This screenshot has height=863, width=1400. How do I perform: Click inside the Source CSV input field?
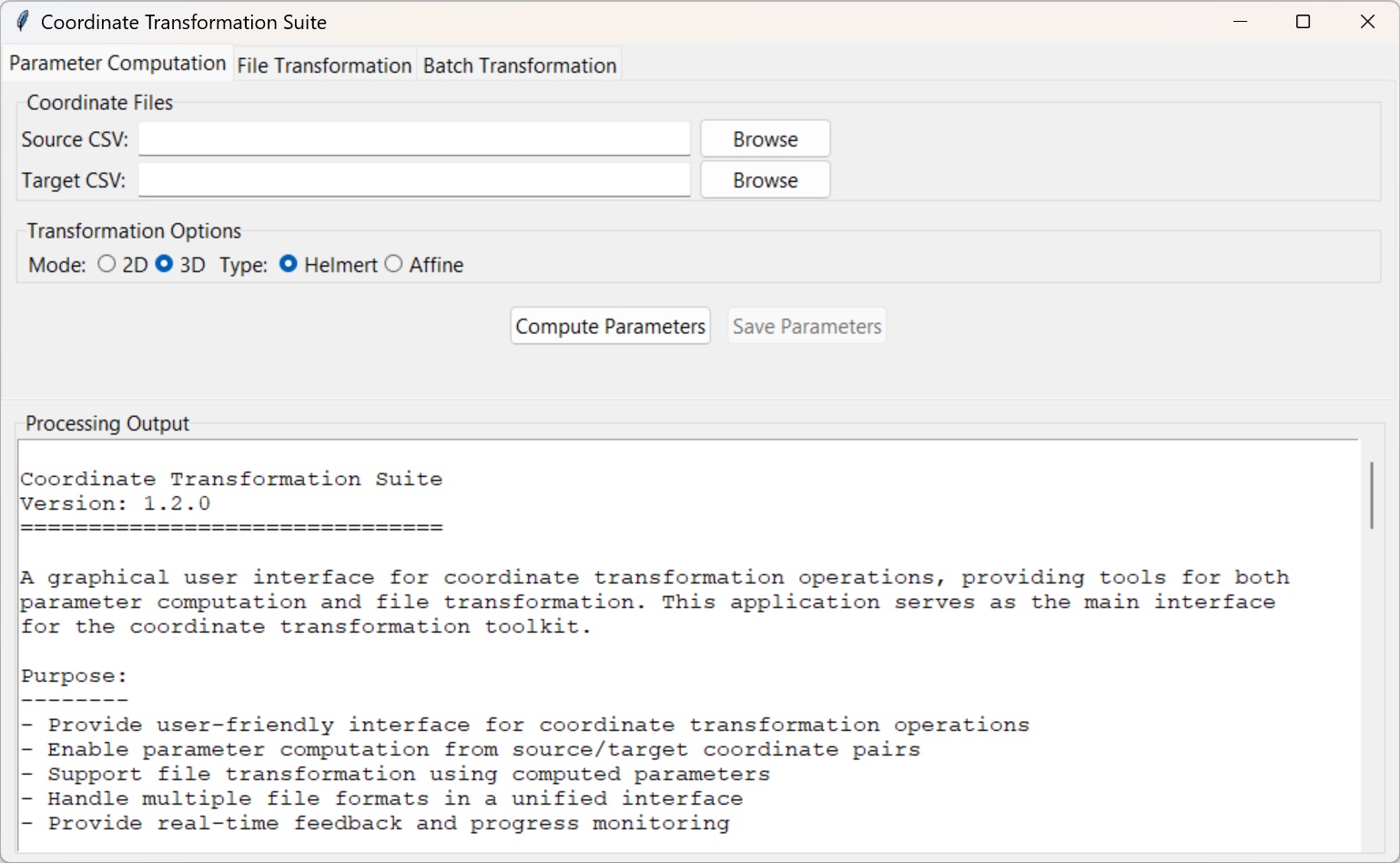point(414,138)
